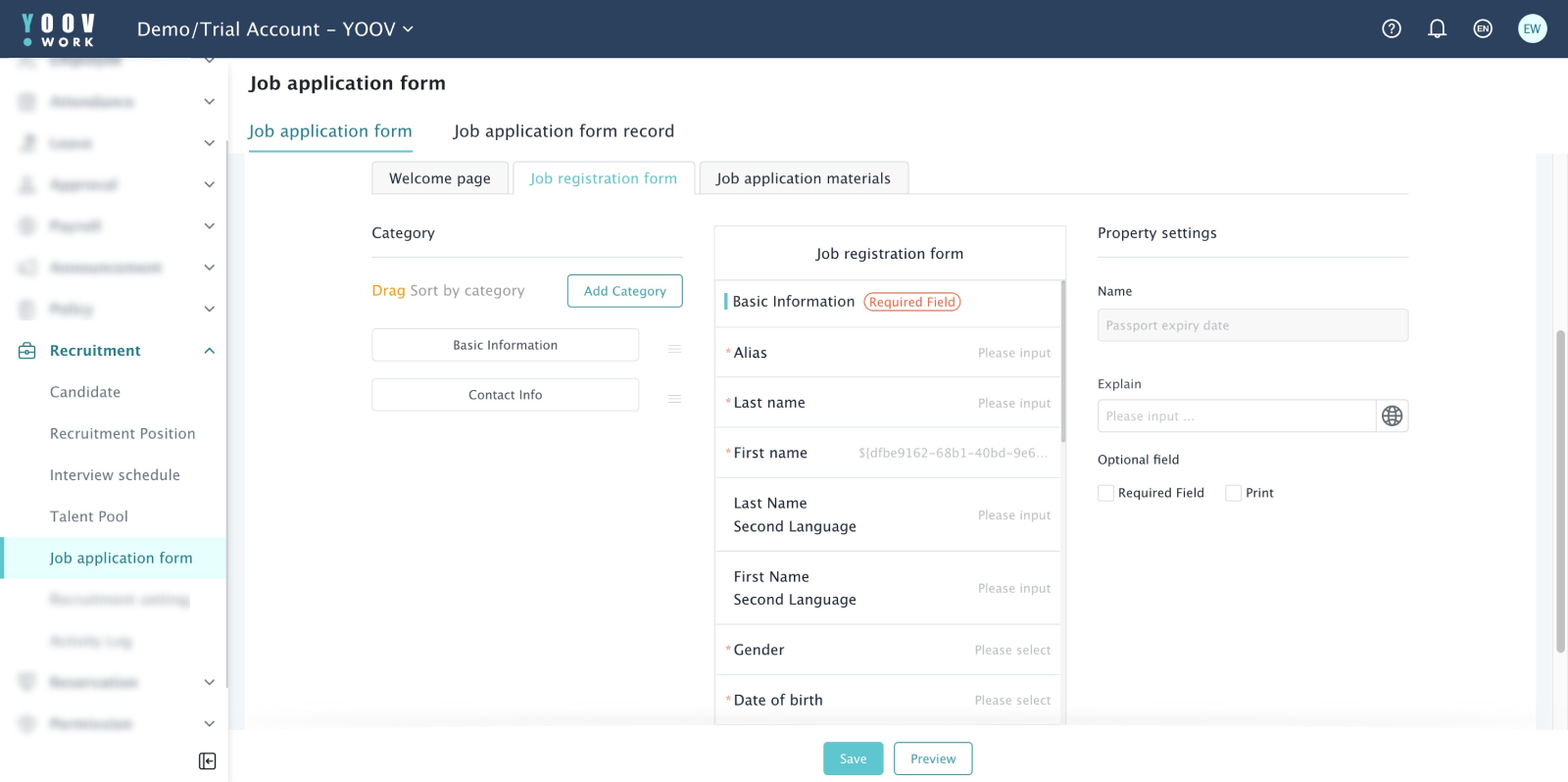Collapse the sidebar with the bottom icon

tap(207, 761)
